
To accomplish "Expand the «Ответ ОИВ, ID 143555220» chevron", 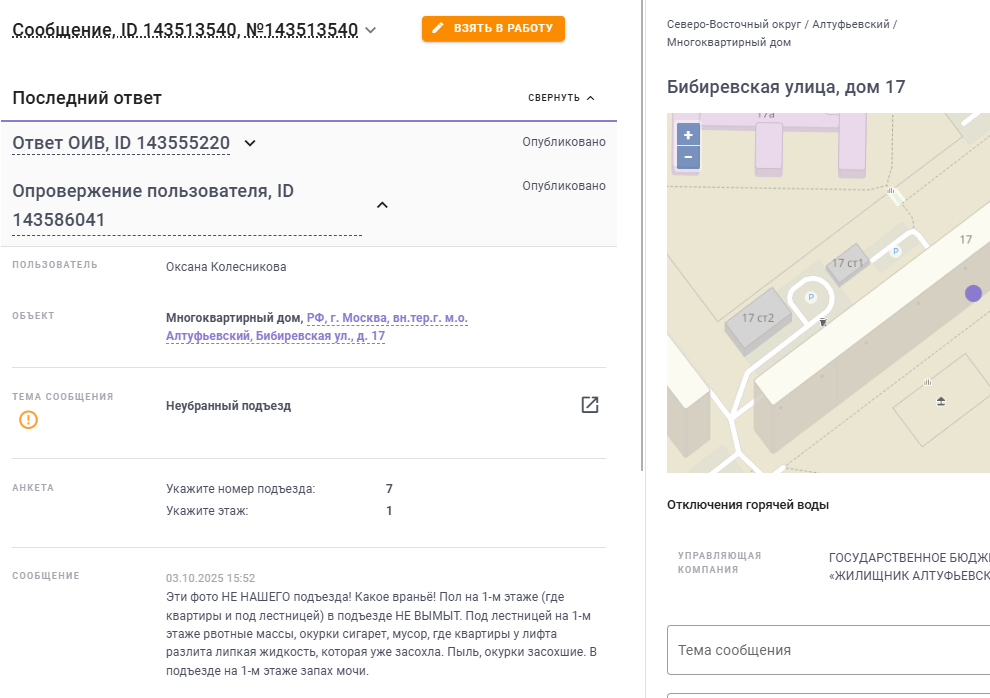I will [x=250, y=143].
